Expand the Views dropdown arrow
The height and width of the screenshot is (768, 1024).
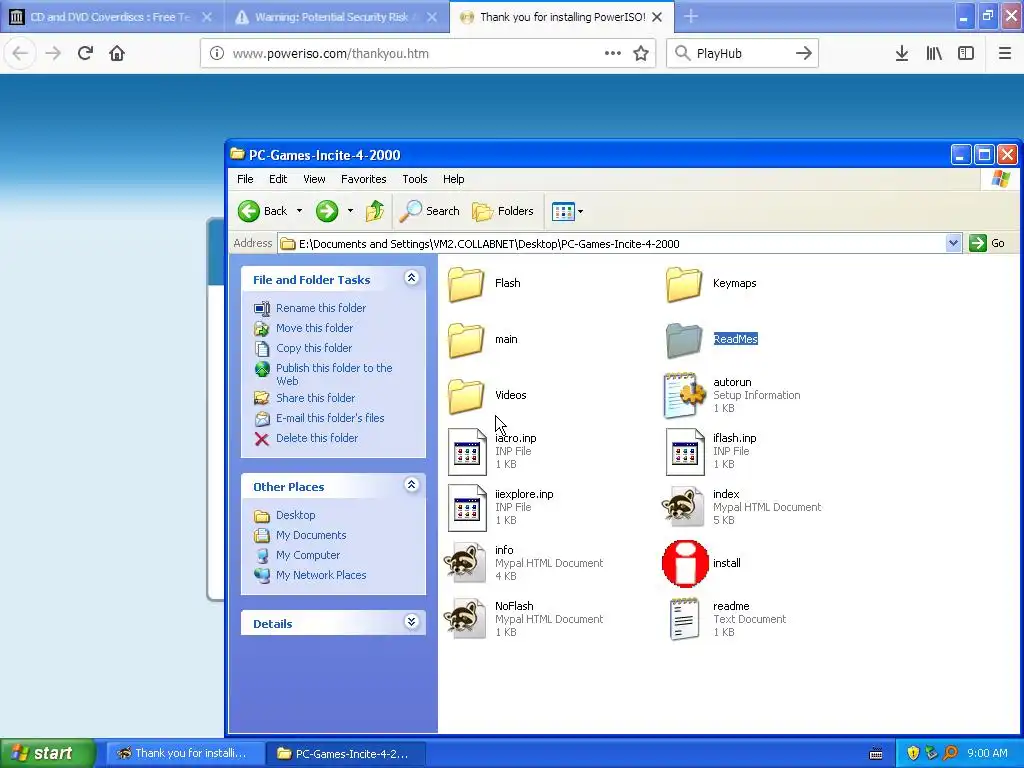(x=581, y=212)
